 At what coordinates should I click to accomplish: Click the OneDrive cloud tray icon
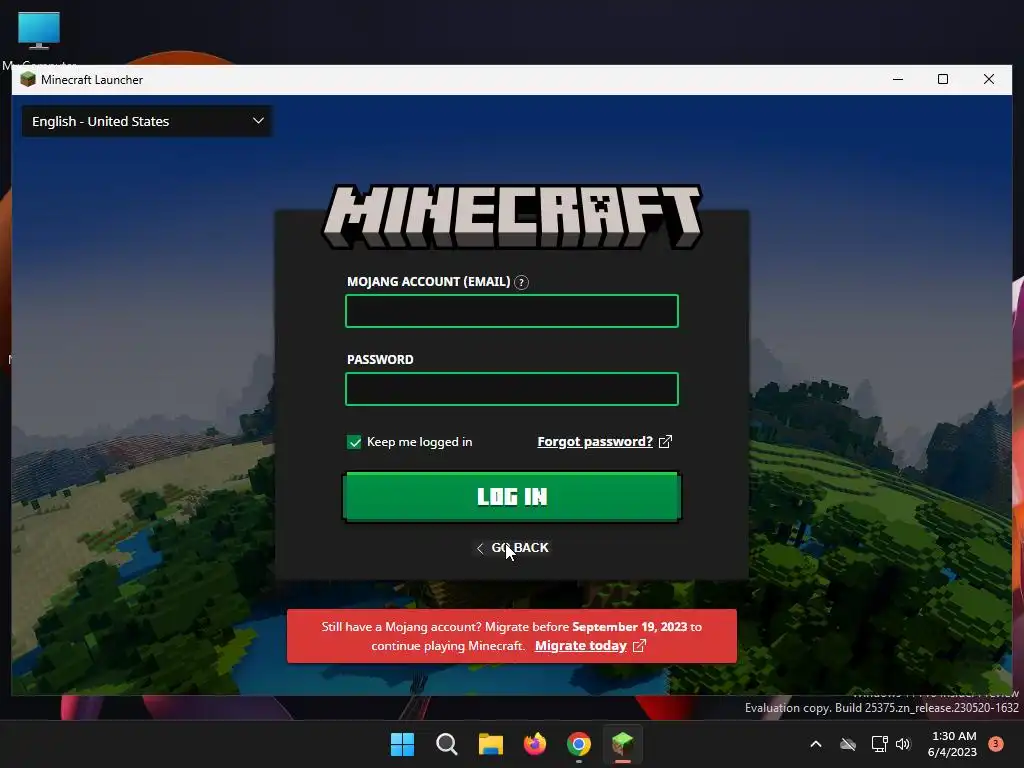[848, 744]
